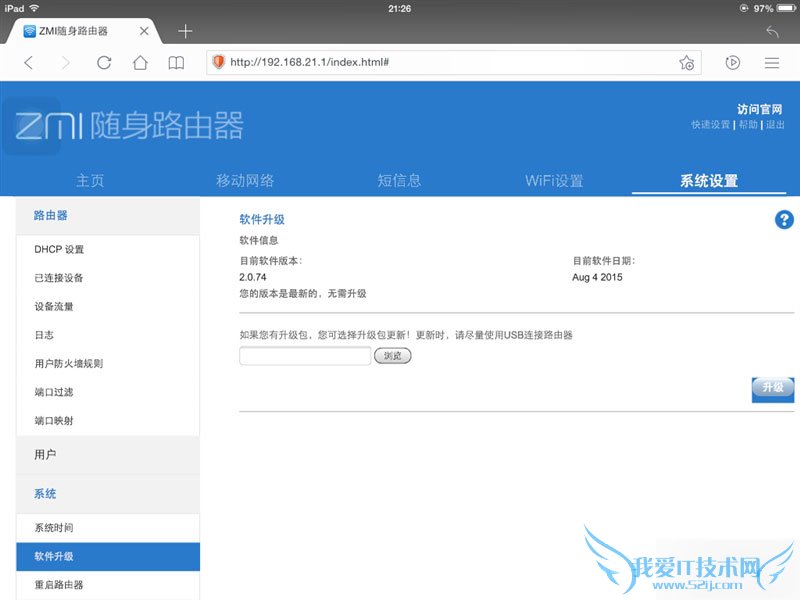Reload the page with the refresh icon
Viewport: 800px width, 600px height.
point(104,62)
